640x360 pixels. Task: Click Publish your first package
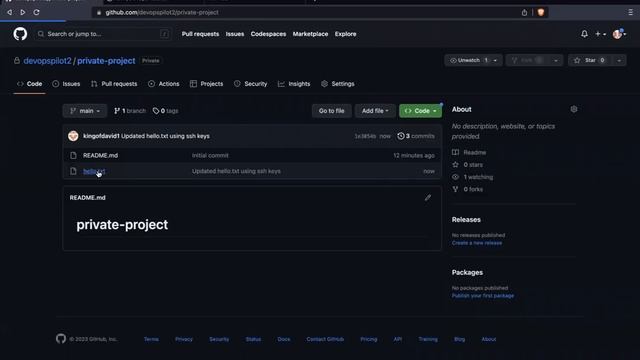pyautogui.click(x=483, y=296)
